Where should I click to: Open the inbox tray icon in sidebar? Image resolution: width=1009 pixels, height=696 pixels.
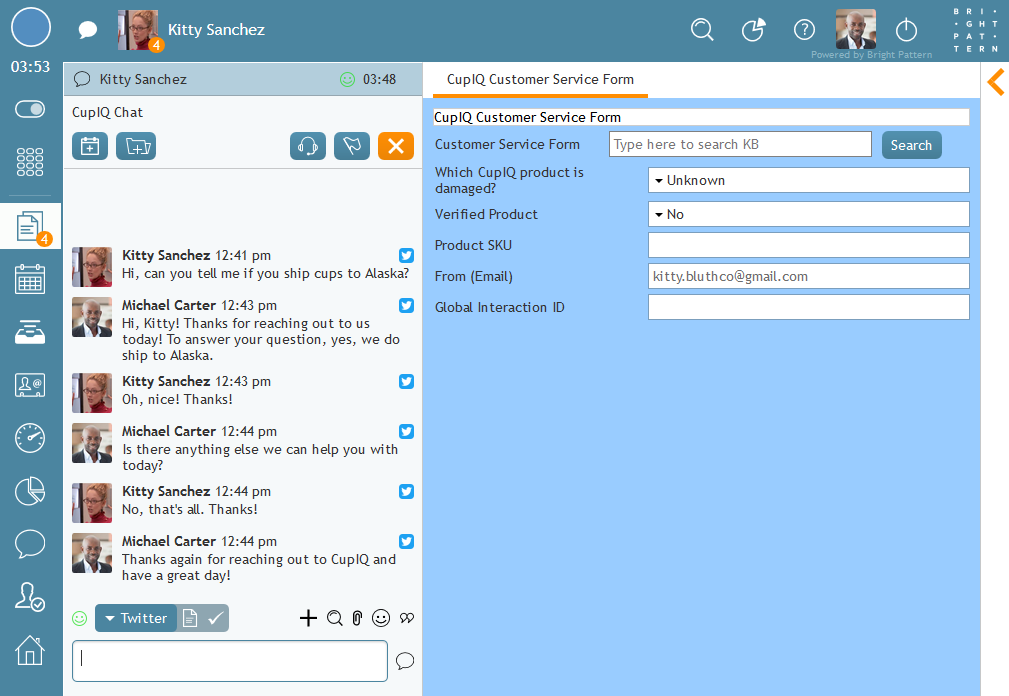(30, 332)
